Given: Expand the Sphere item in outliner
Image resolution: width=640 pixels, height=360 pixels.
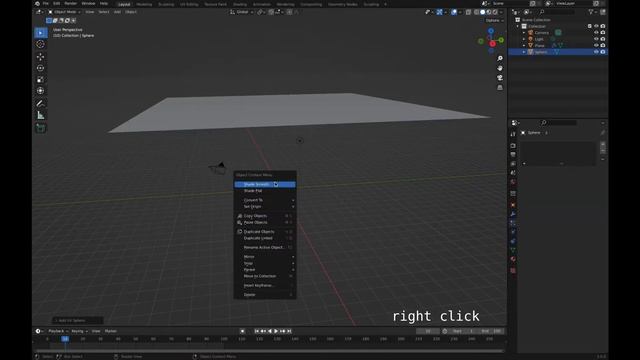Looking at the screenshot, I should [524, 52].
